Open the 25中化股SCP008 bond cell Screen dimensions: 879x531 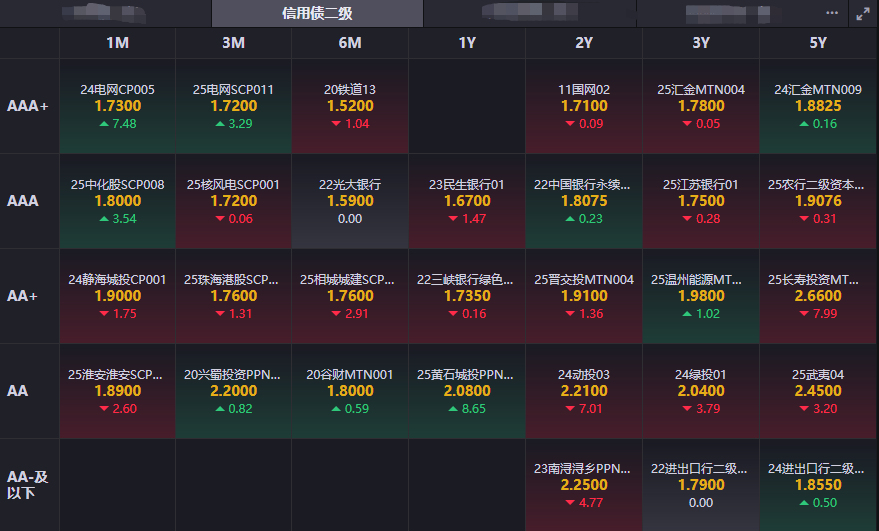click(x=118, y=201)
